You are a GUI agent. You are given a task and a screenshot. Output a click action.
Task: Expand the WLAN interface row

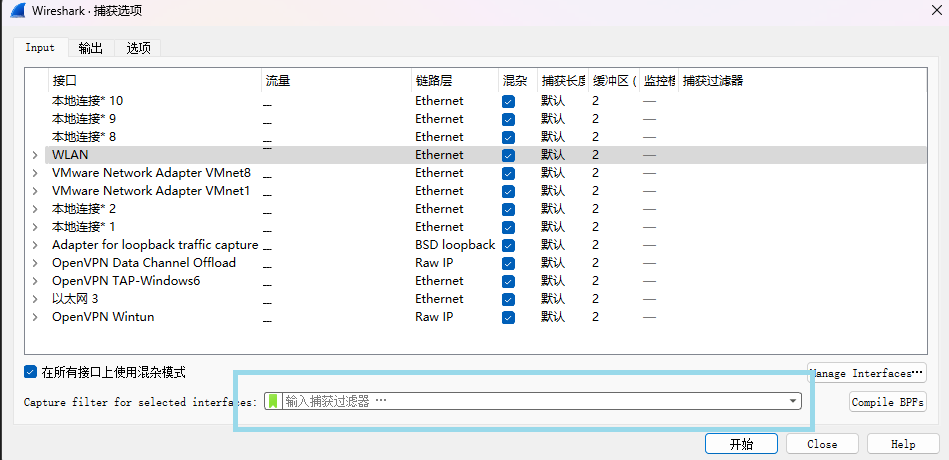35,155
